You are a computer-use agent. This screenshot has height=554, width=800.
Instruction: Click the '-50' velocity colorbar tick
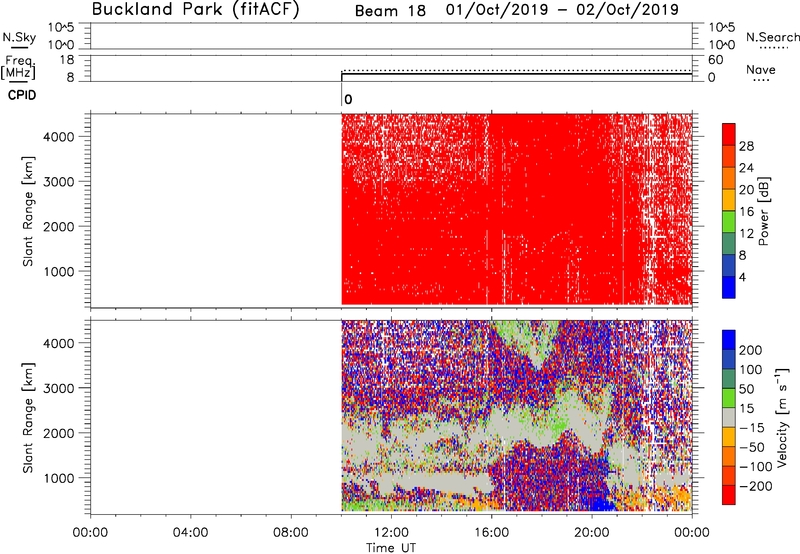[x=752, y=447]
